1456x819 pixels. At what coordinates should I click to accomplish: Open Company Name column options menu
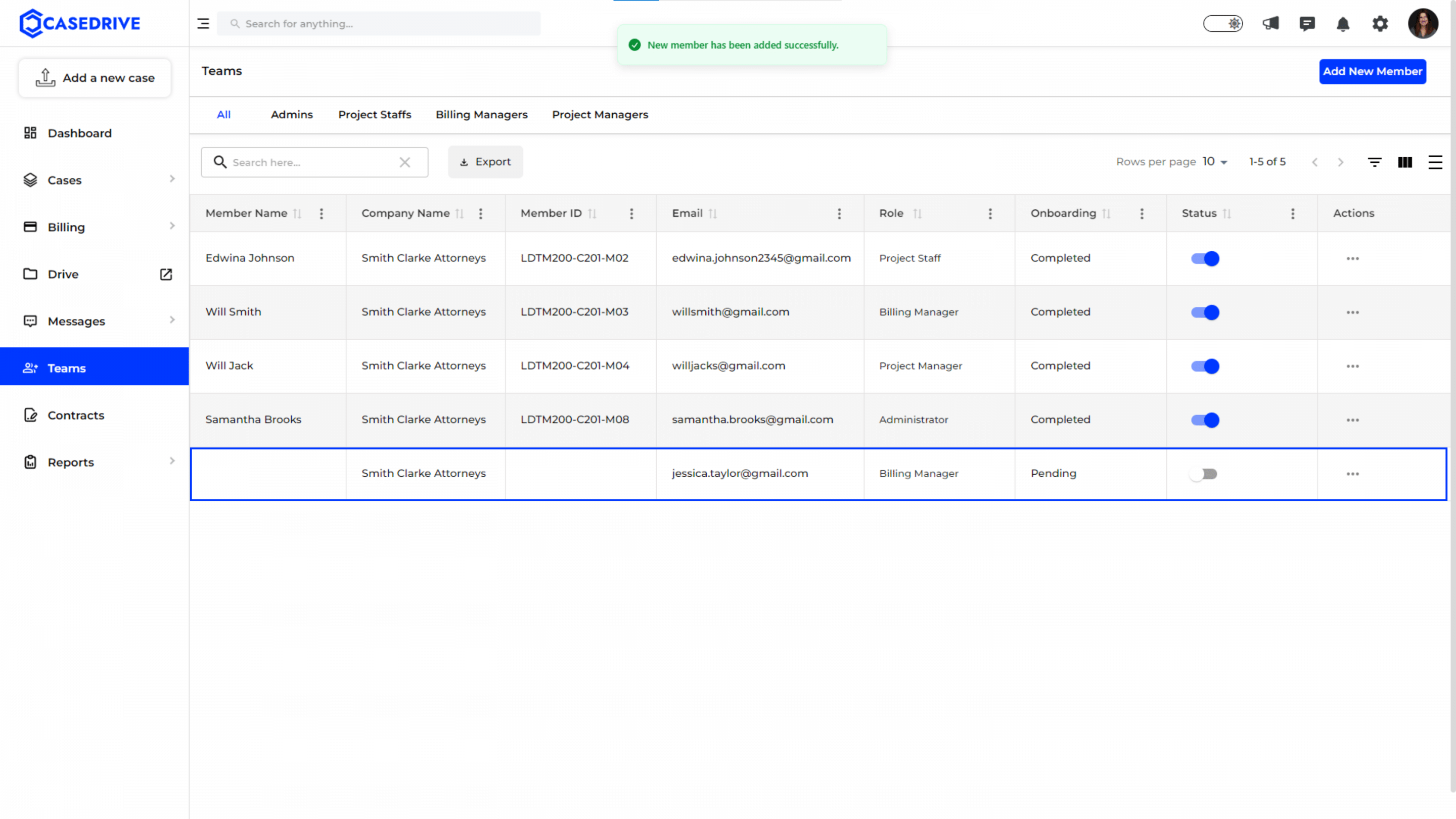click(480, 214)
